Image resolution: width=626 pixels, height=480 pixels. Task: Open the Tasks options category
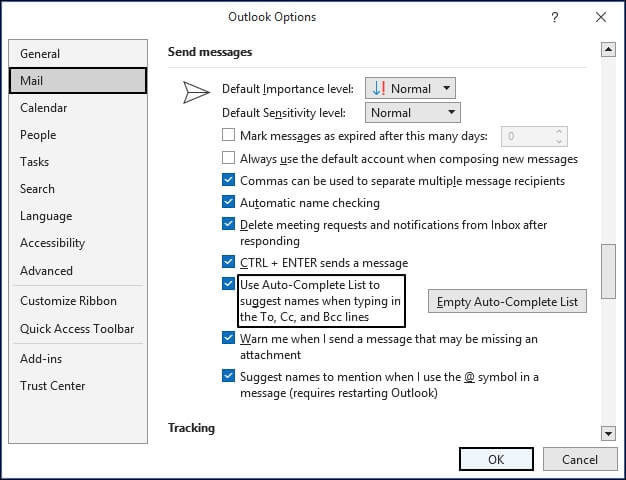pyautogui.click(x=78, y=162)
